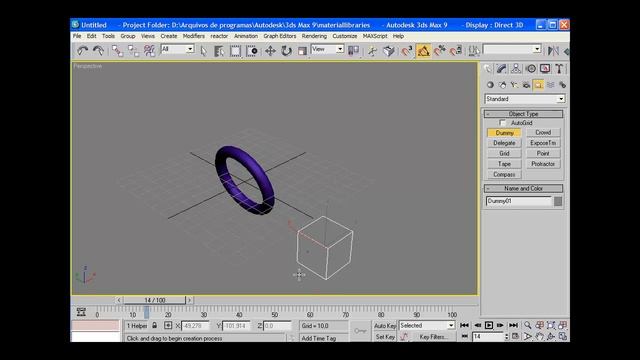Switch to the Display command panel tab
The width and height of the screenshot is (640, 360).
545,69
